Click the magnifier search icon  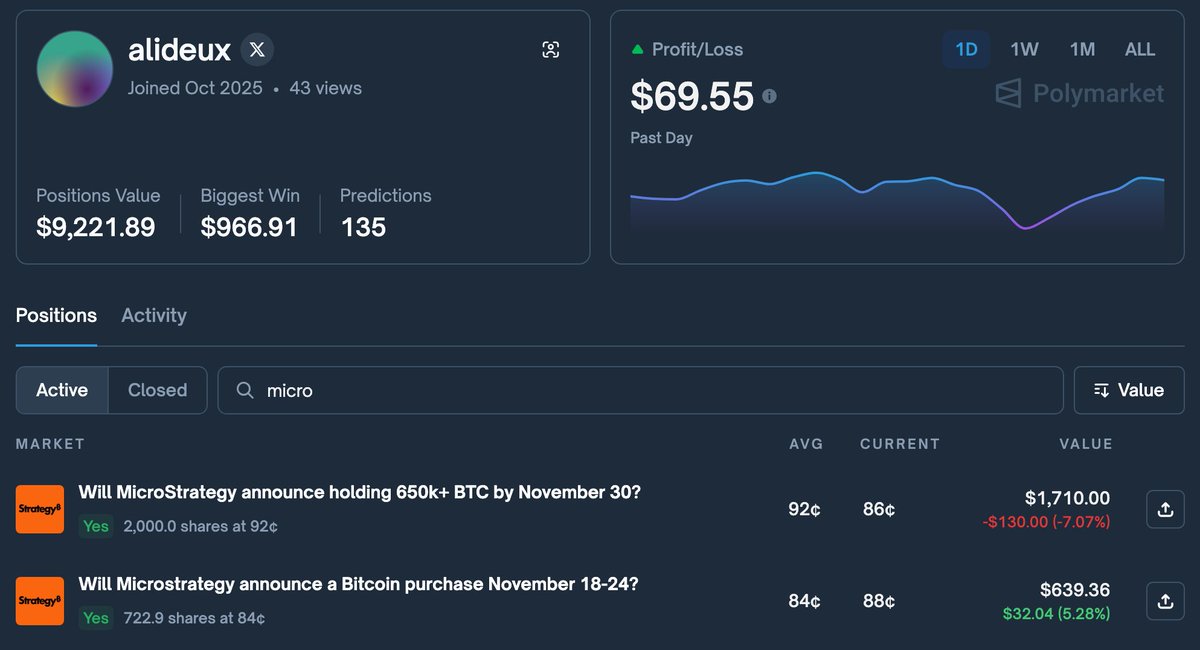click(245, 390)
